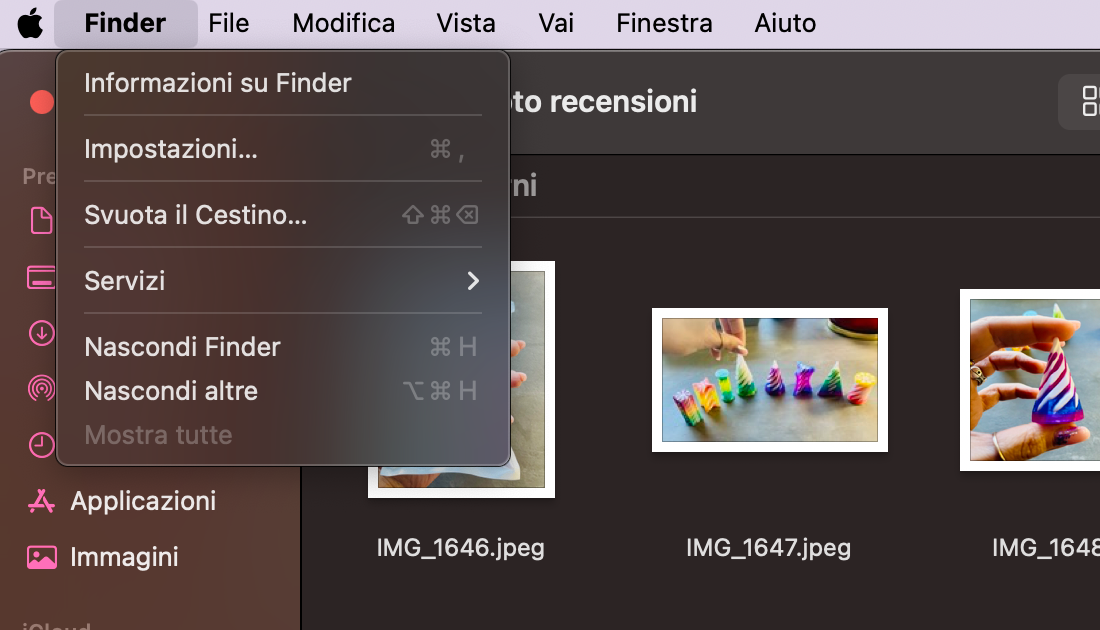The width and height of the screenshot is (1100, 630).
Task: Hide Finder using Nascondi Finder
Action: 182,346
